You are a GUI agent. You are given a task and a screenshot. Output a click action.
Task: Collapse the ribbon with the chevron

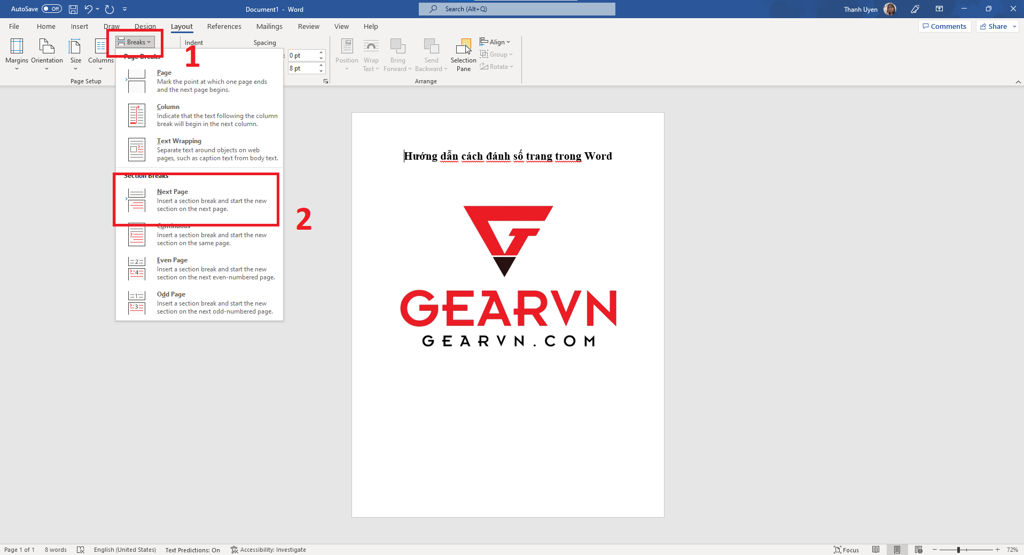coord(1017,82)
